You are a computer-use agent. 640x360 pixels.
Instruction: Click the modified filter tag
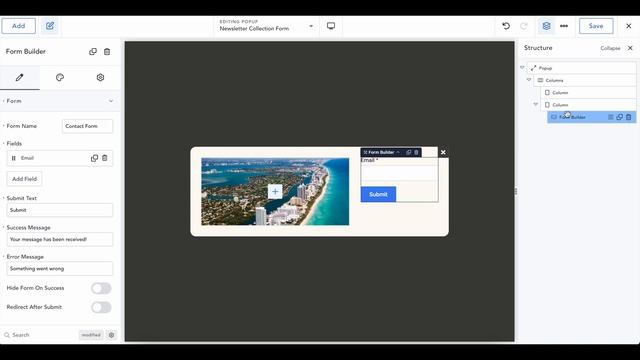(x=91, y=335)
